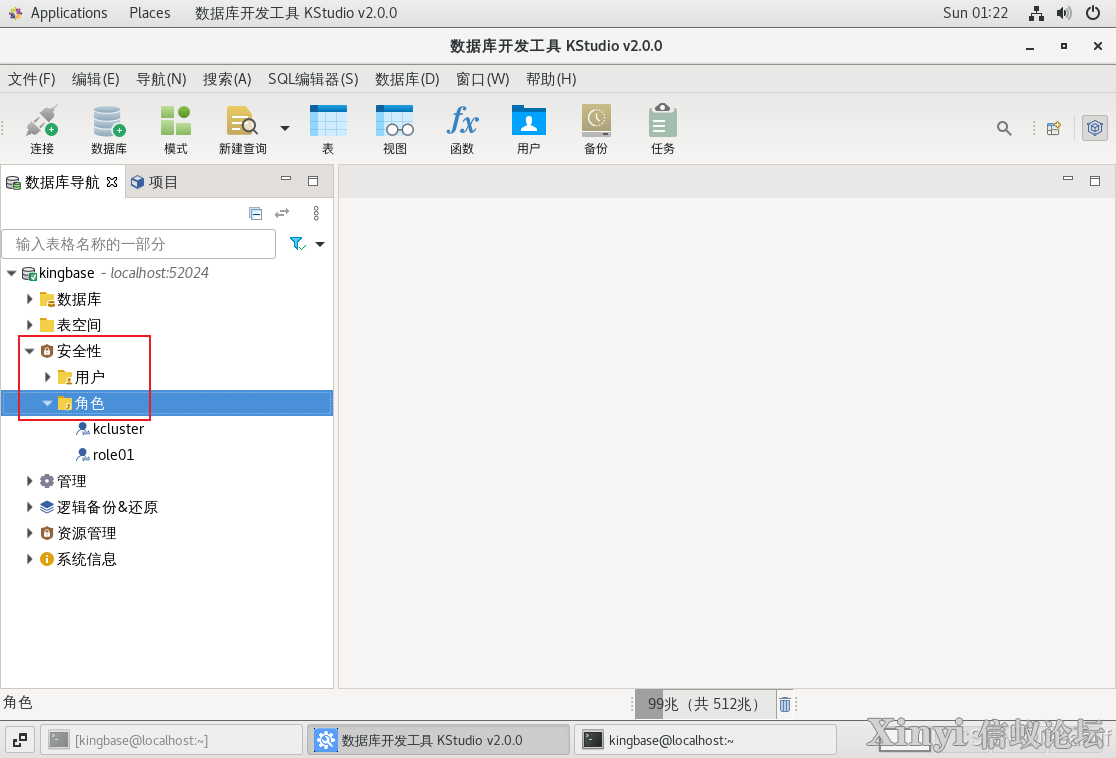The image size is (1116, 758).
Task: Expand the 资源管理 node
Action: click(29, 533)
